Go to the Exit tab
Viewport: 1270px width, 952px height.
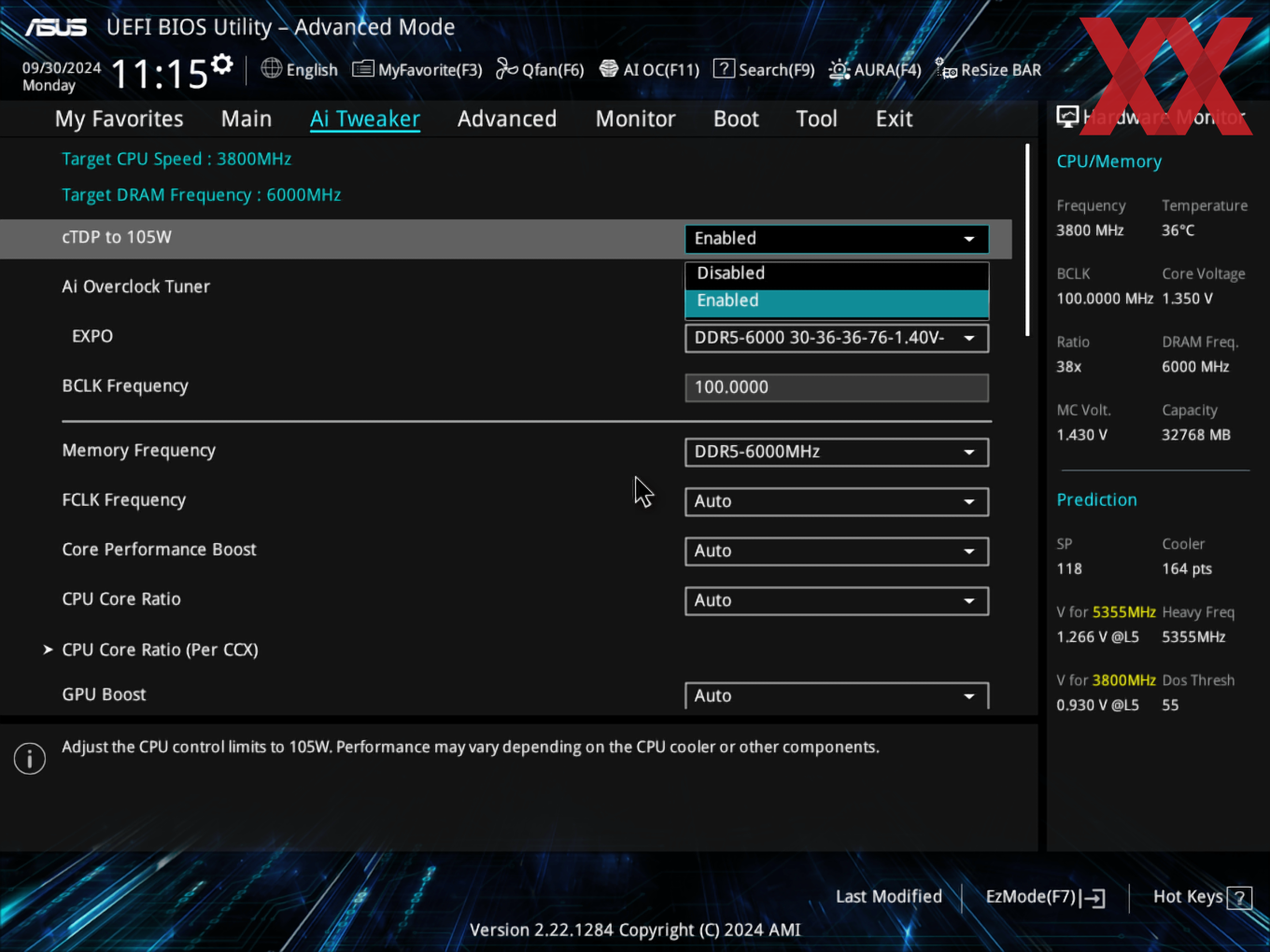tap(894, 119)
